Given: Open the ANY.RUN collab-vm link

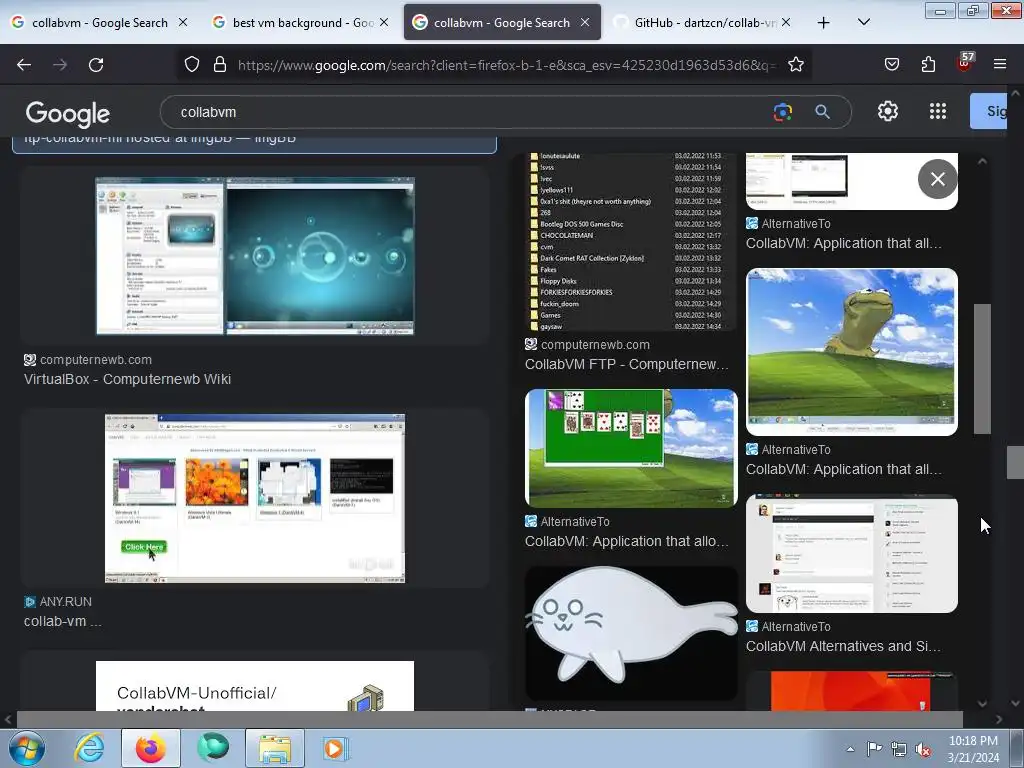Looking at the screenshot, I should pos(63,621).
